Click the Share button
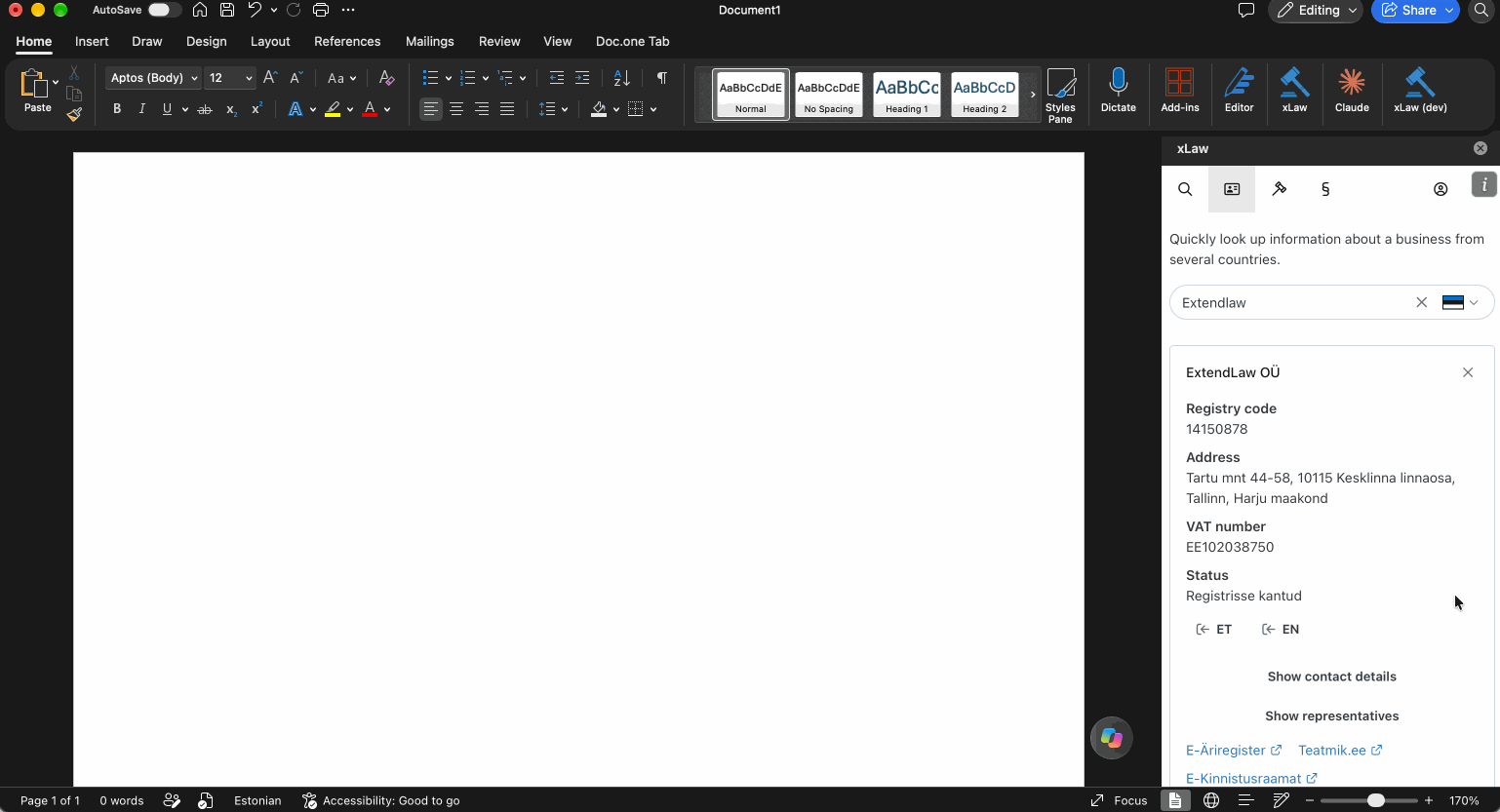 [x=1415, y=10]
